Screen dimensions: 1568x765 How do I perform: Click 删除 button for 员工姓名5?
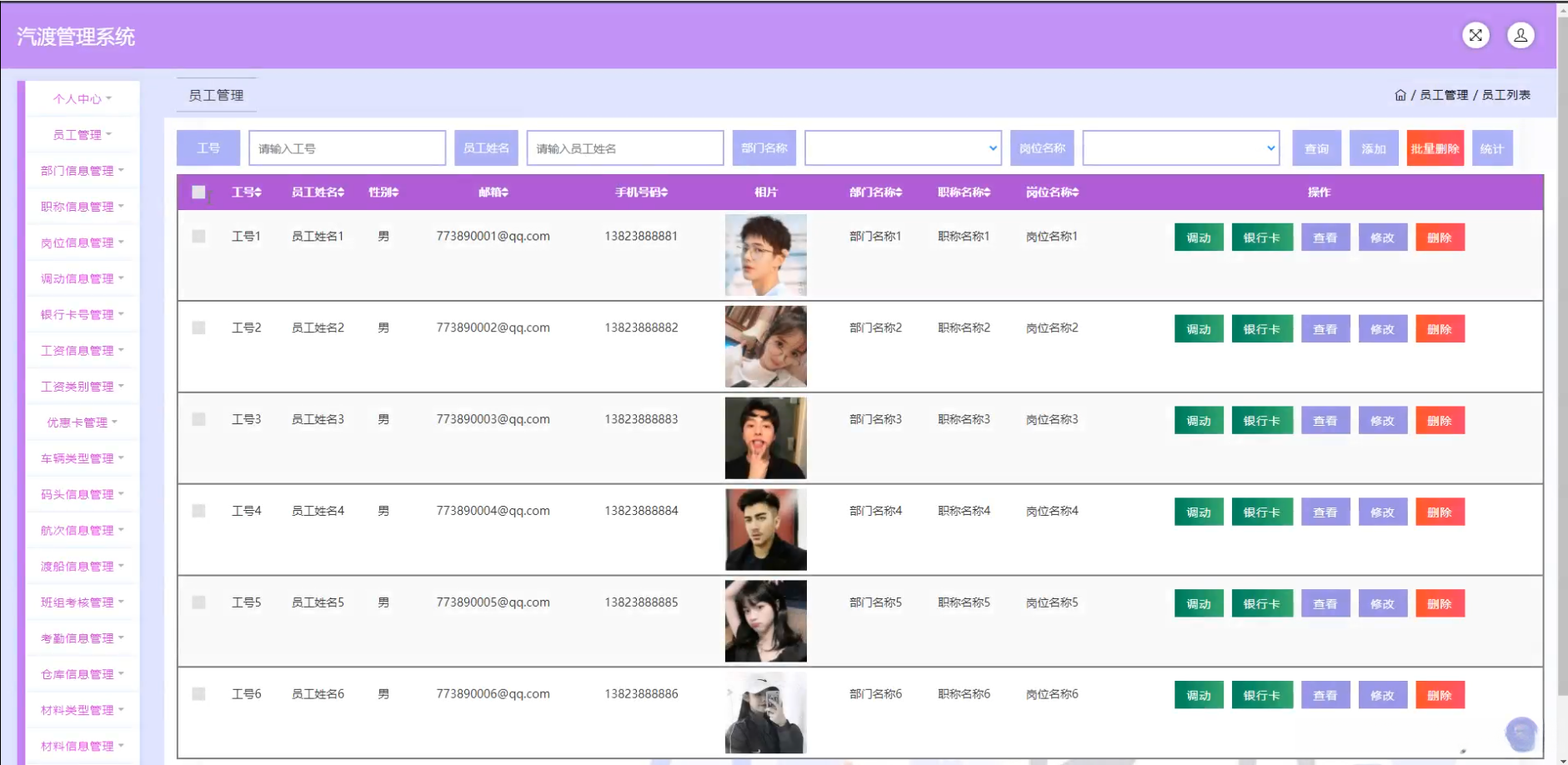click(x=1440, y=604)
